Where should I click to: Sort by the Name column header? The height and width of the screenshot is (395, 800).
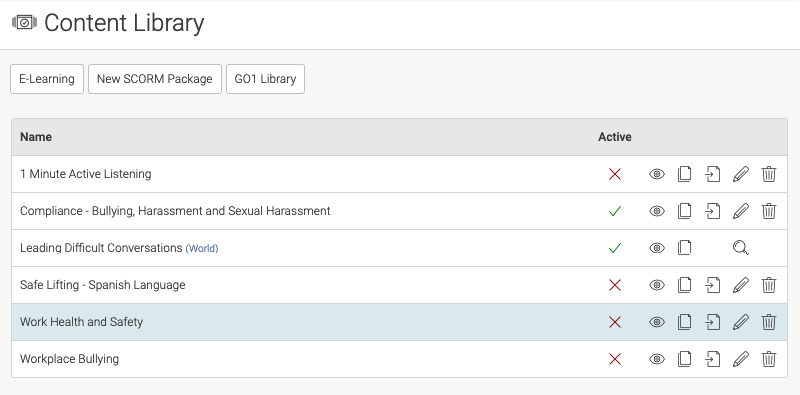36,137
